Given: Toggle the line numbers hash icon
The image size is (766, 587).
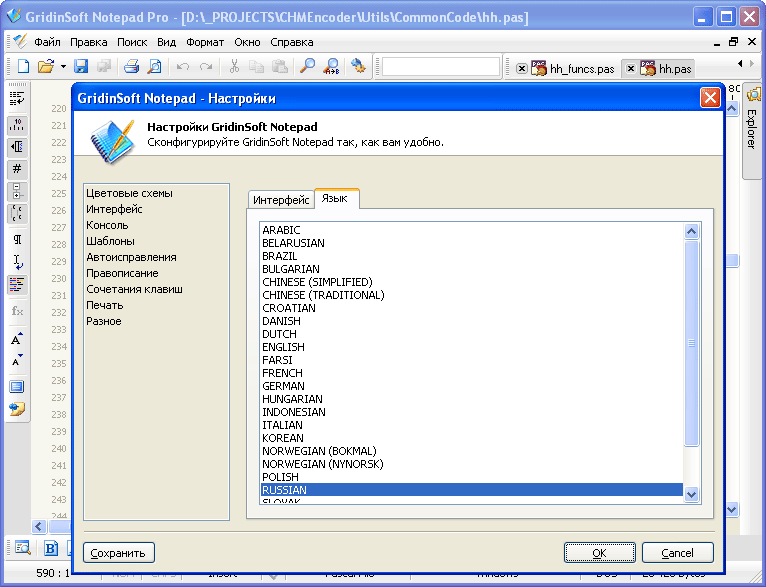Looking at the screenshot, I should pyautogui.click(x=17, y=169).
